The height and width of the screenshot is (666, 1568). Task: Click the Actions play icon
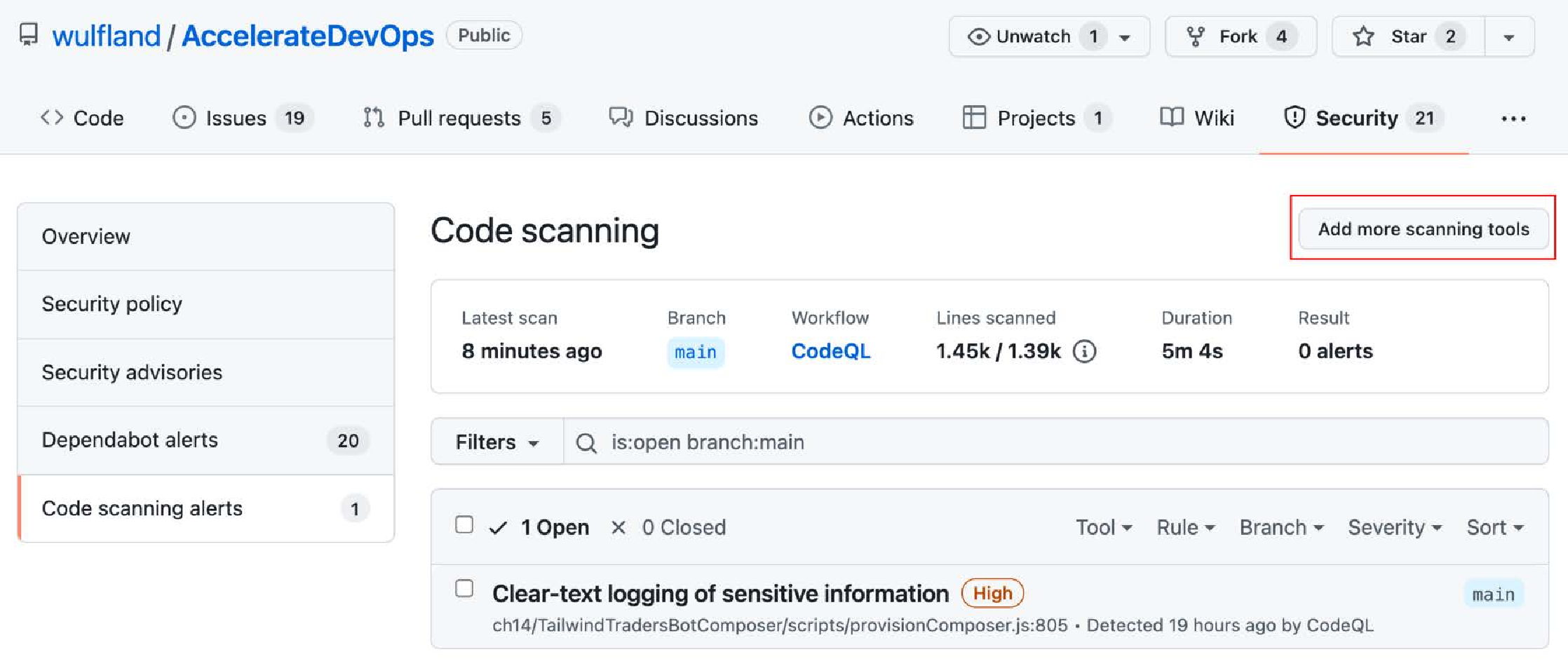[x=820, y=118]
